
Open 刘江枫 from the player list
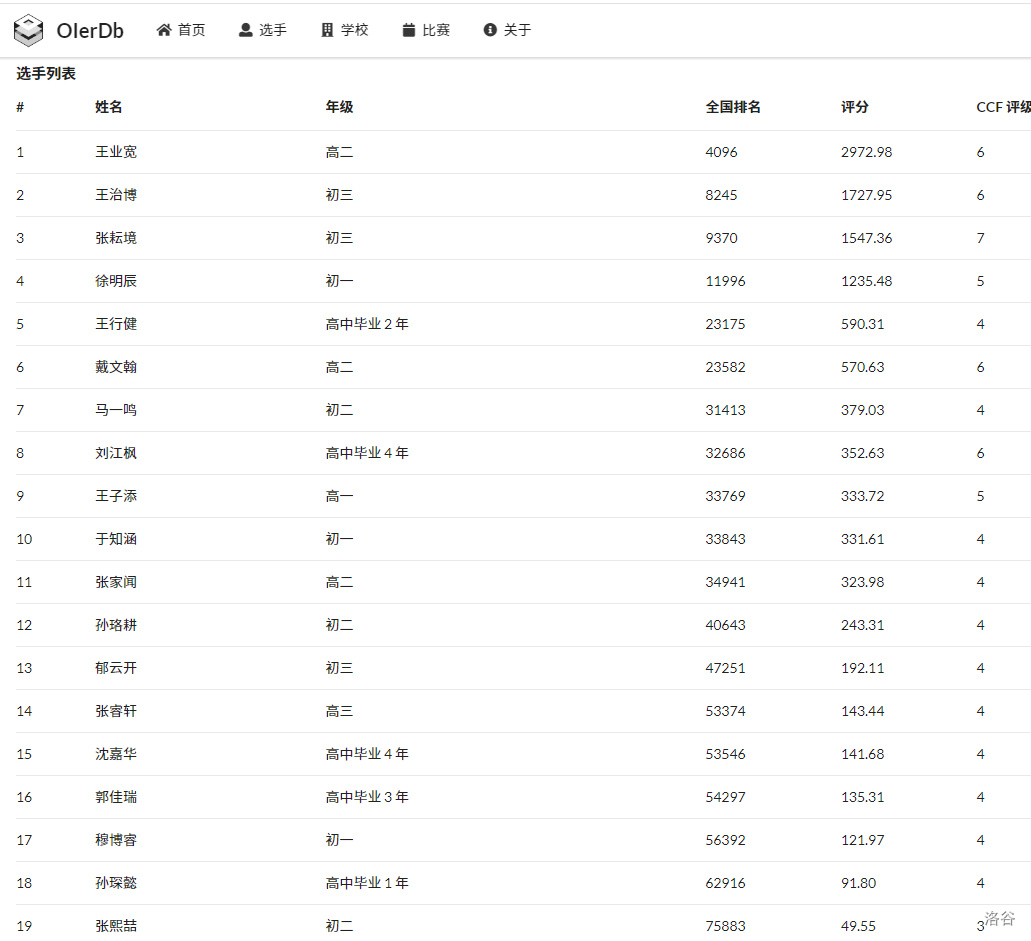pyautogui.click(x=116, y=453)
